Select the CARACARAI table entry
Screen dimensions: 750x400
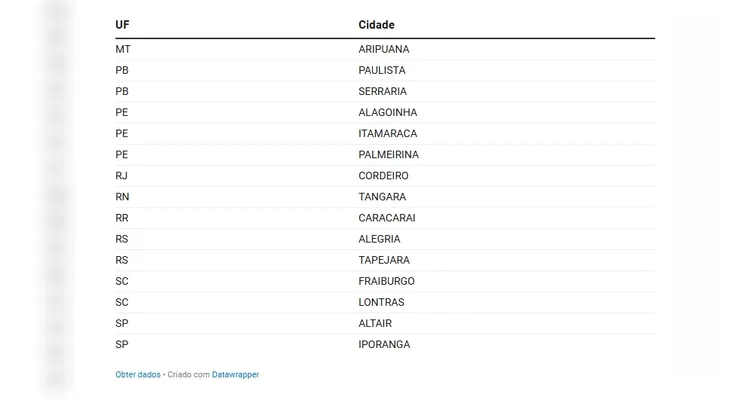tap(387, 218)
